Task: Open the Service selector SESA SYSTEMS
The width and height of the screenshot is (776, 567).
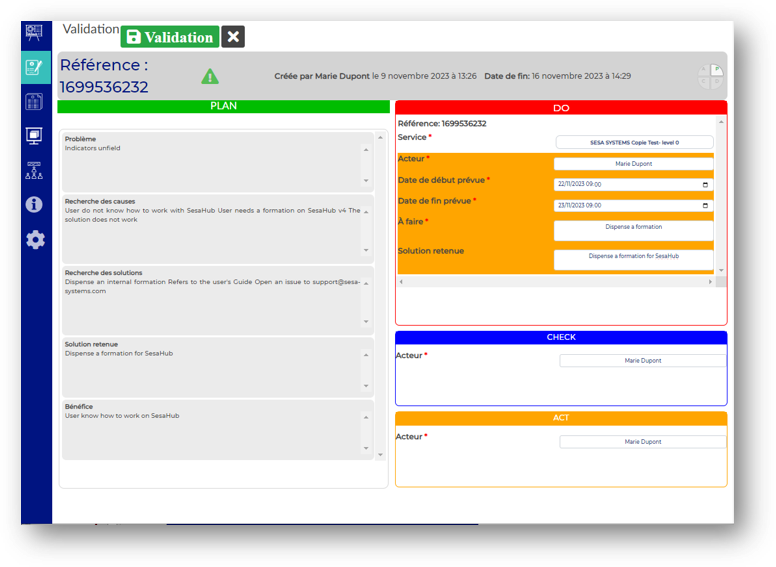Action: [634, 142]
